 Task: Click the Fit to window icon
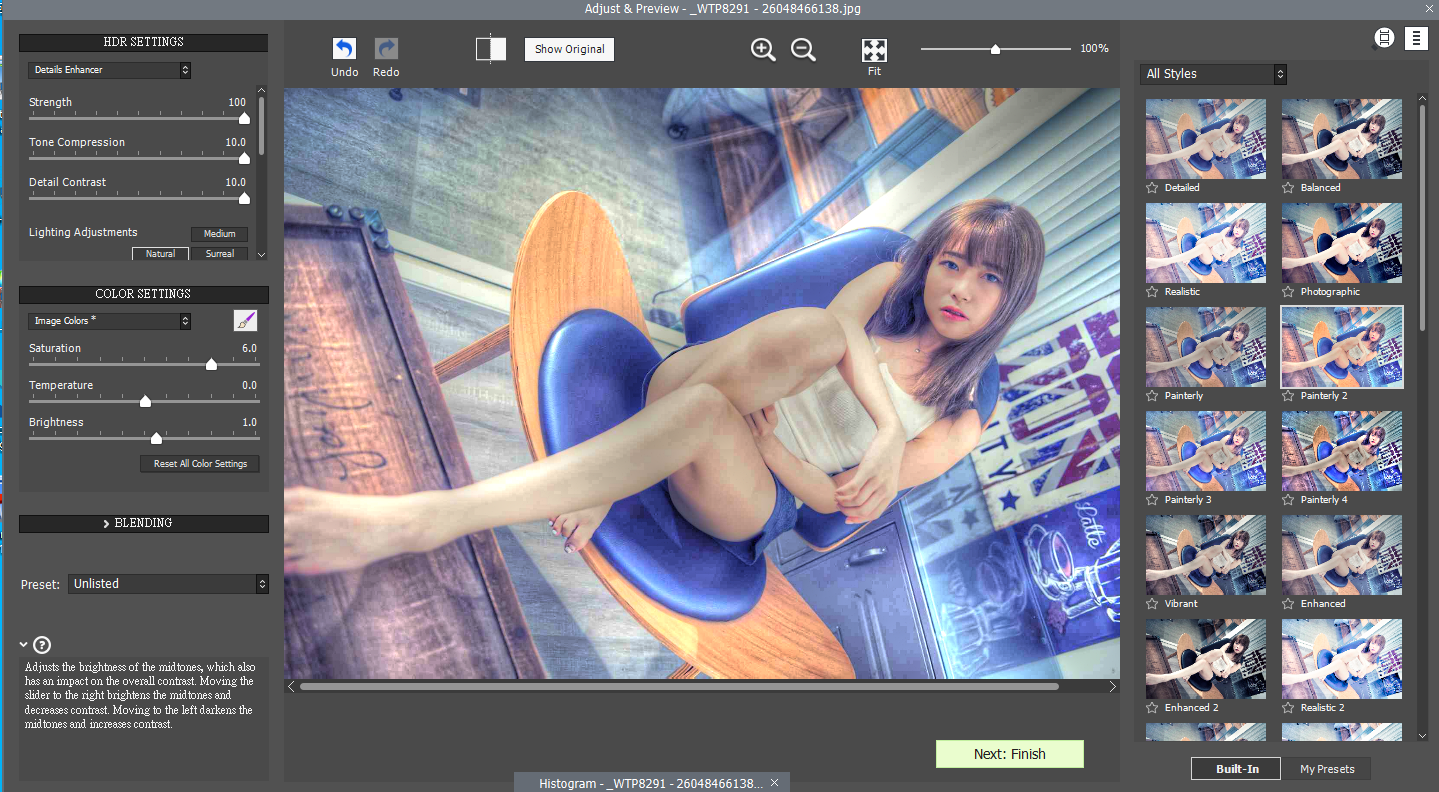874,50
